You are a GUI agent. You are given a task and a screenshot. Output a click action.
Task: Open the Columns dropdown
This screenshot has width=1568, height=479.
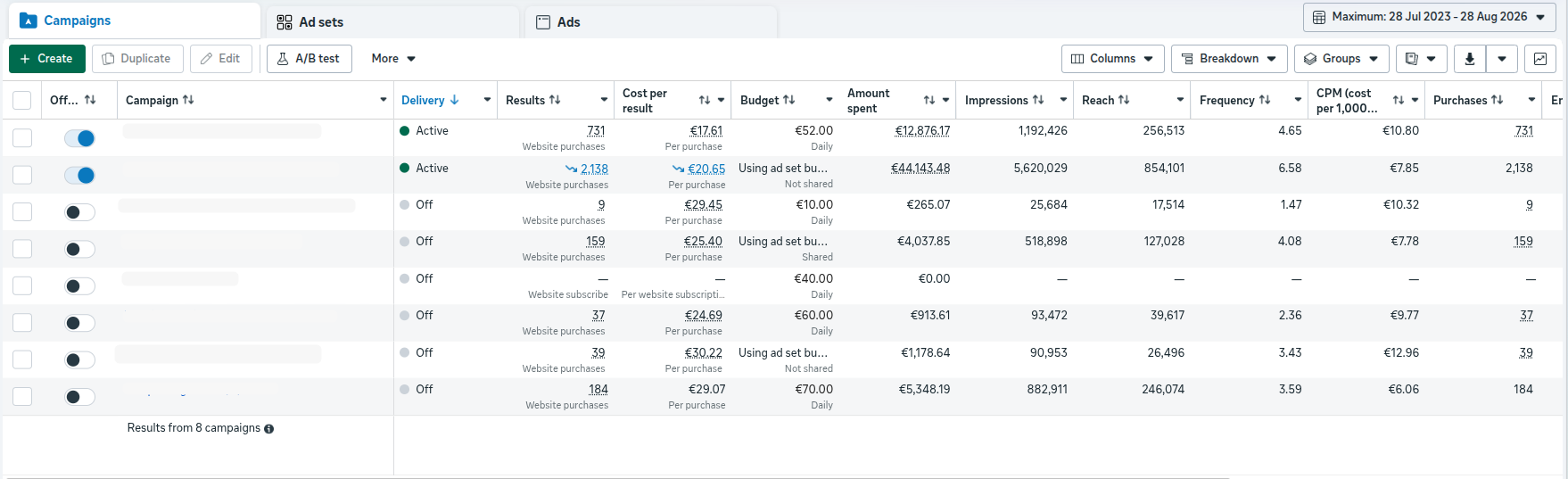tap(1113, 59)
